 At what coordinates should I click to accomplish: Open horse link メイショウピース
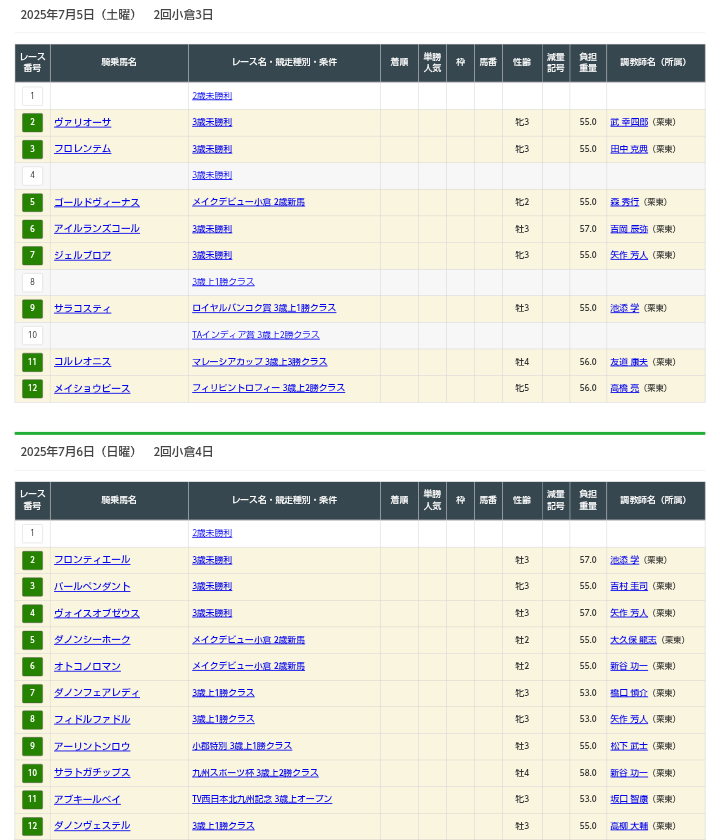coord(92,388)
